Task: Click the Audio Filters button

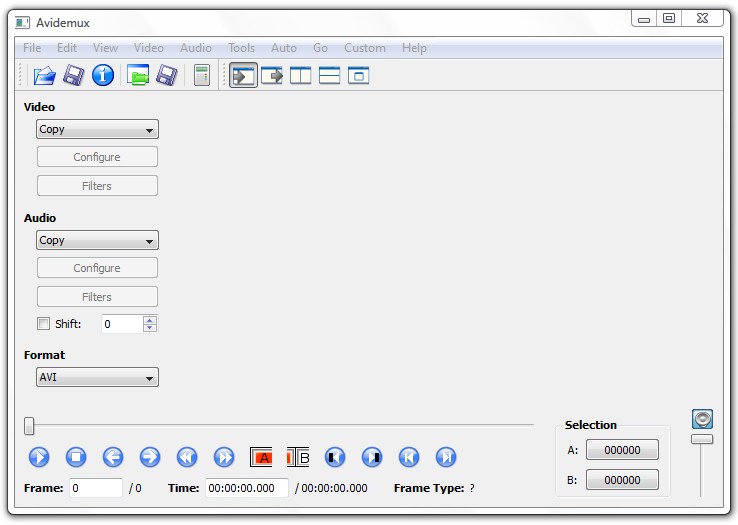Action: point(97,297)
